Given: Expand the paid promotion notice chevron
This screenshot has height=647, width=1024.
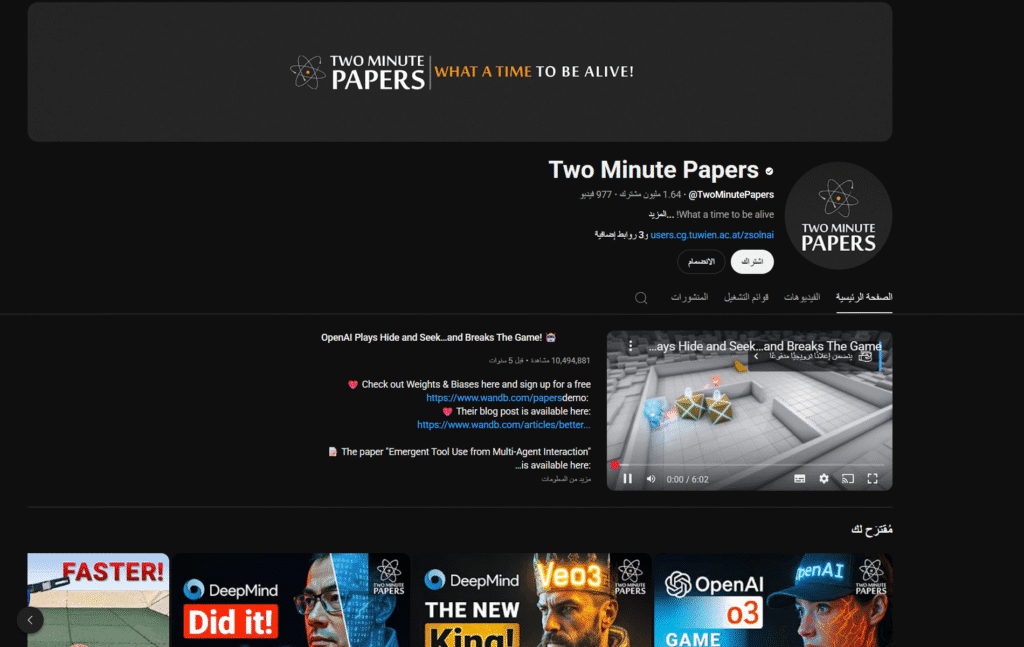Looking at the screenshot, I should tap(756, 356).
